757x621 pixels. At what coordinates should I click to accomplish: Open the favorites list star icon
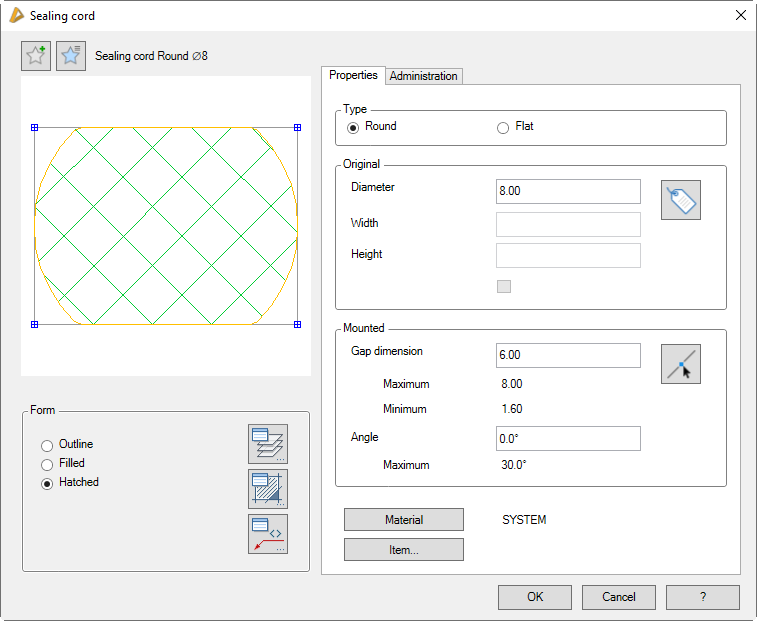point(71,56)
